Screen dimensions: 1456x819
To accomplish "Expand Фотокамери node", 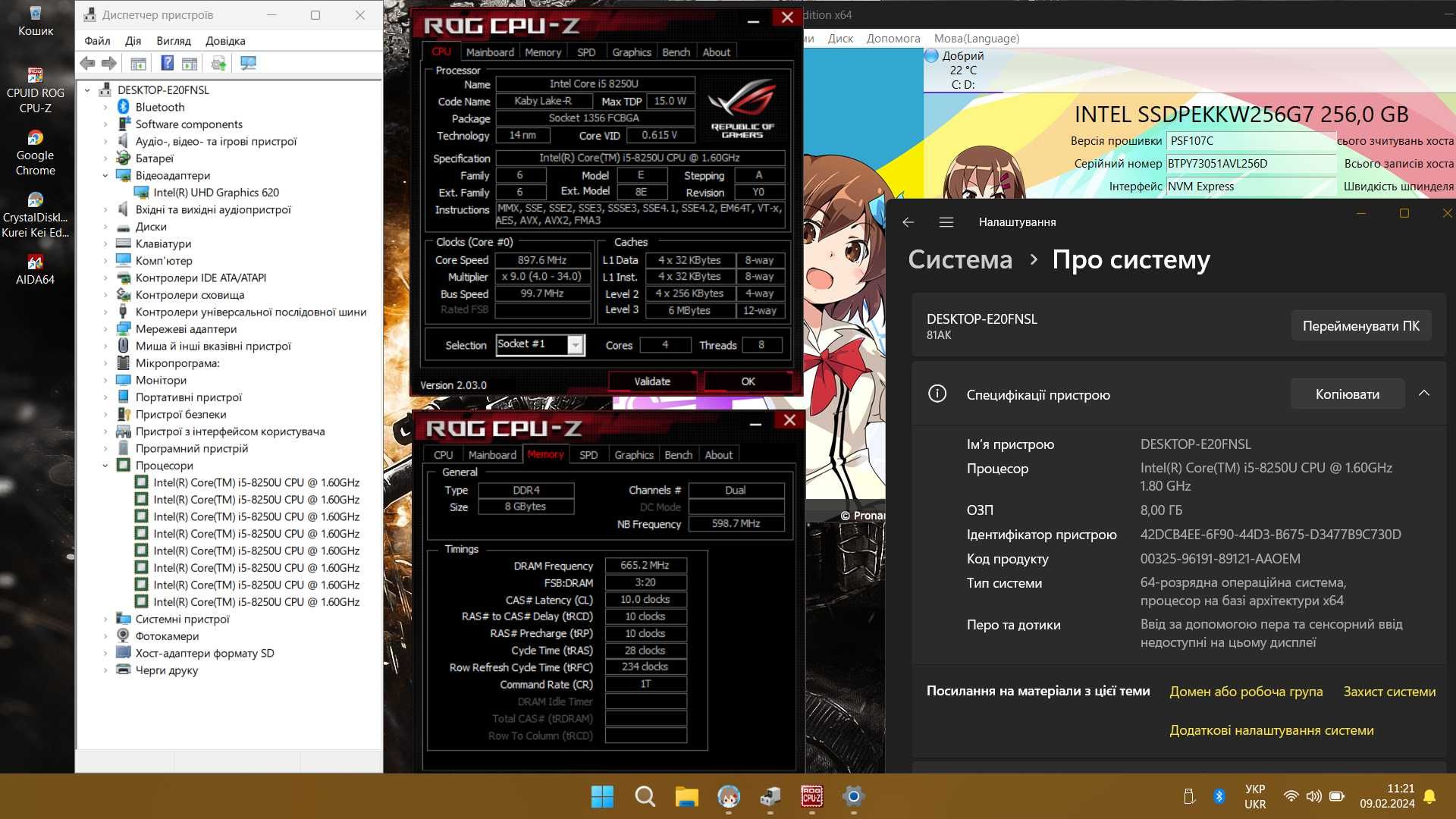I will tap(105, 636).
